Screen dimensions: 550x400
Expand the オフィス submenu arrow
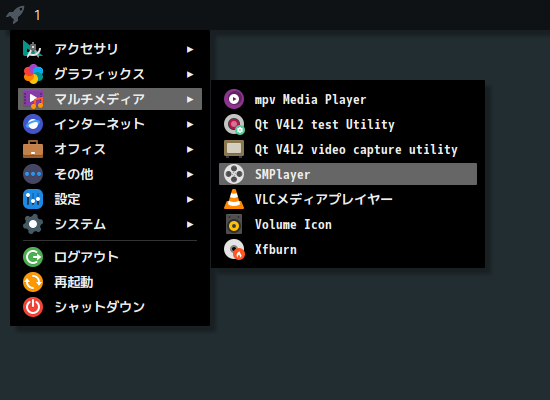[x=190, y=149]
